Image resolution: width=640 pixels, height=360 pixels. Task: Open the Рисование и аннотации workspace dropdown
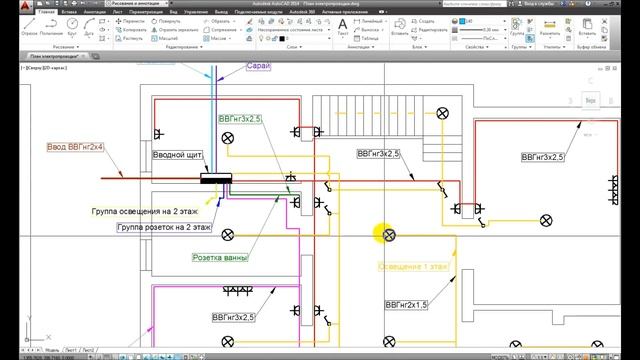137,4
